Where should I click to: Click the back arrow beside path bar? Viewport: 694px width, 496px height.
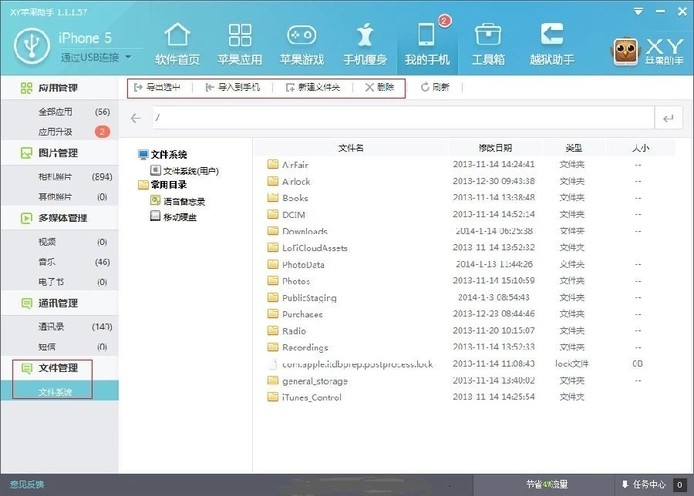135,118
